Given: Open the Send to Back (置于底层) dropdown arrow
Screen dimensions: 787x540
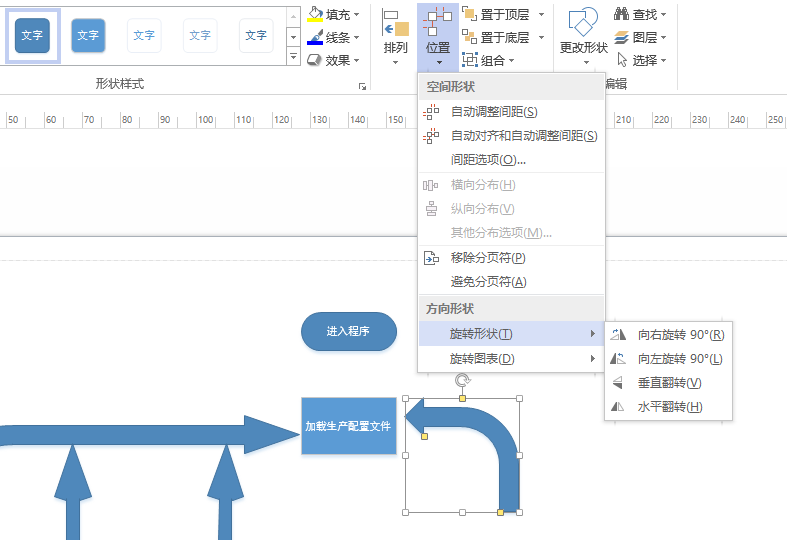Looking at the screenshot, I should click(541, 38).
